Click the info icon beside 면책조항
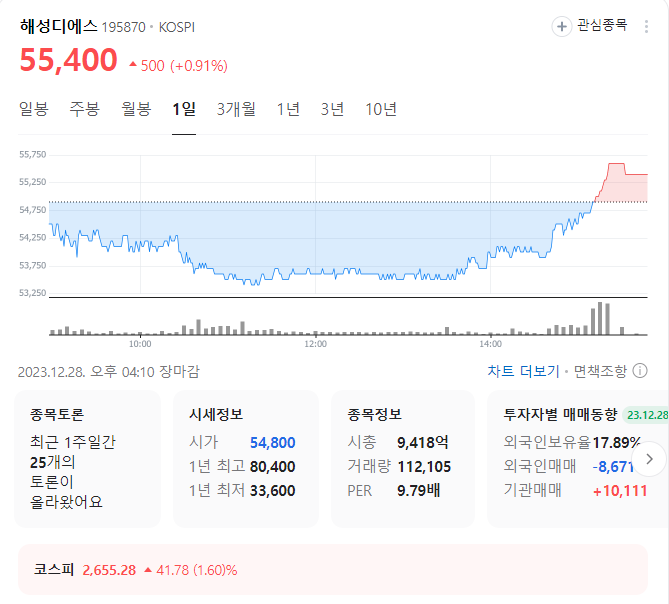The width and height of the screenshot is (669, 604). [x=640, y=371]
